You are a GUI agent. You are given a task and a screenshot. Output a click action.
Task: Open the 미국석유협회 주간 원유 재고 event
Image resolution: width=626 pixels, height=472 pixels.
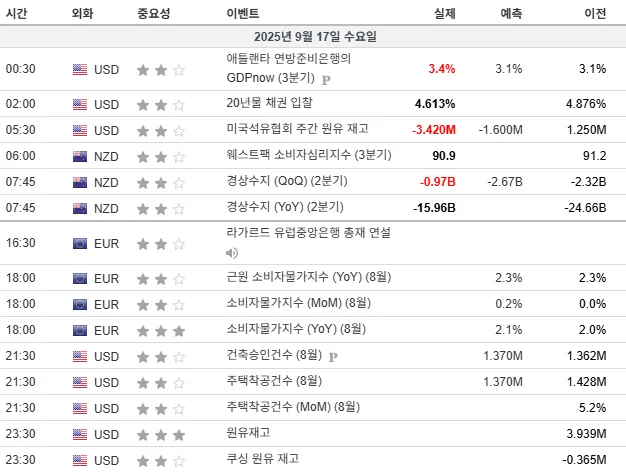coord(297,129)
